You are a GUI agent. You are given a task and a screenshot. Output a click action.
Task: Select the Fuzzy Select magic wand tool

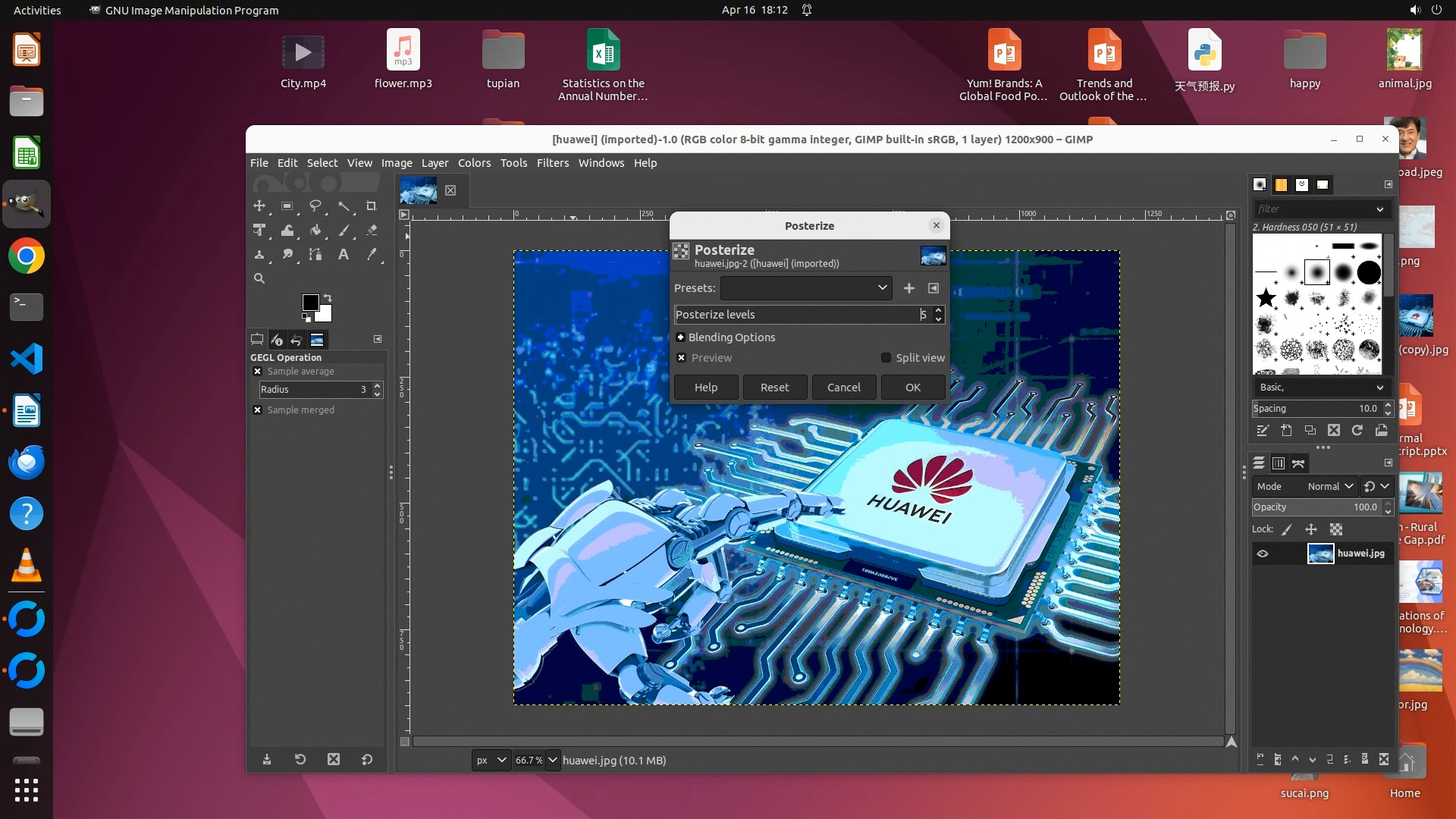(344, 206)
